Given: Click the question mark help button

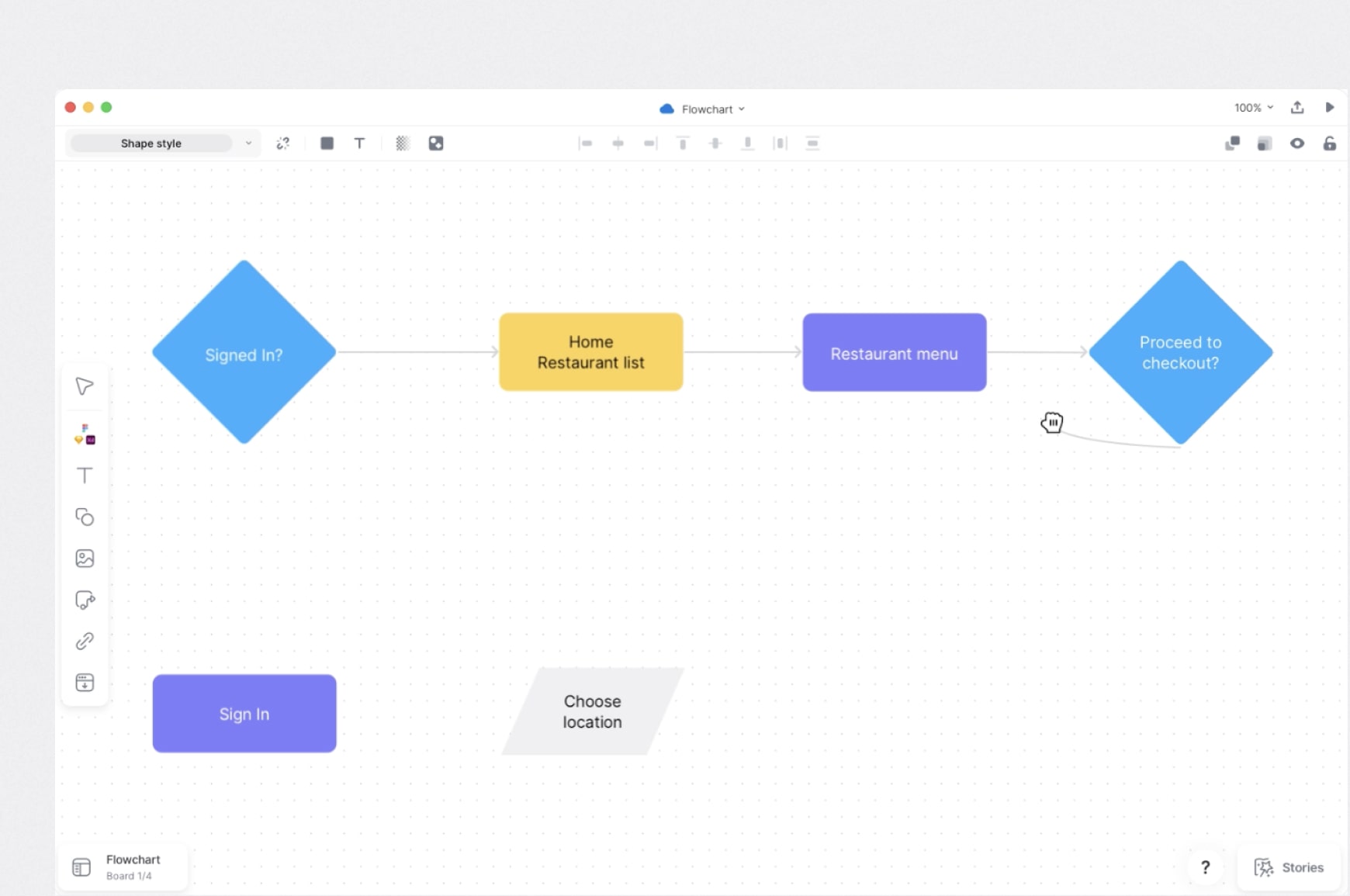Looking at the screenshot, I should pyautogui.click(x=1205, y=867).
